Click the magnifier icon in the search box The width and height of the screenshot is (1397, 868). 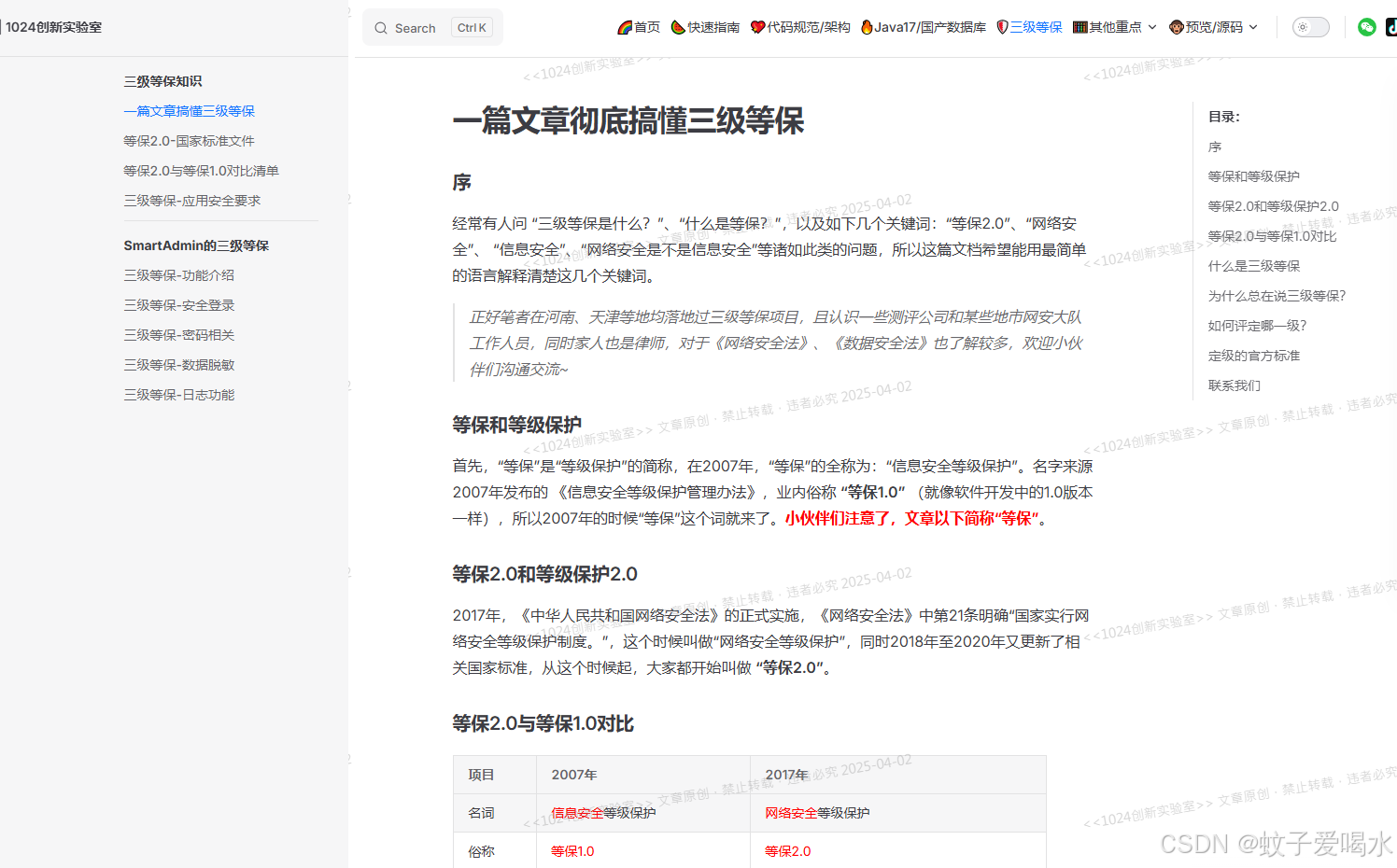380,28
